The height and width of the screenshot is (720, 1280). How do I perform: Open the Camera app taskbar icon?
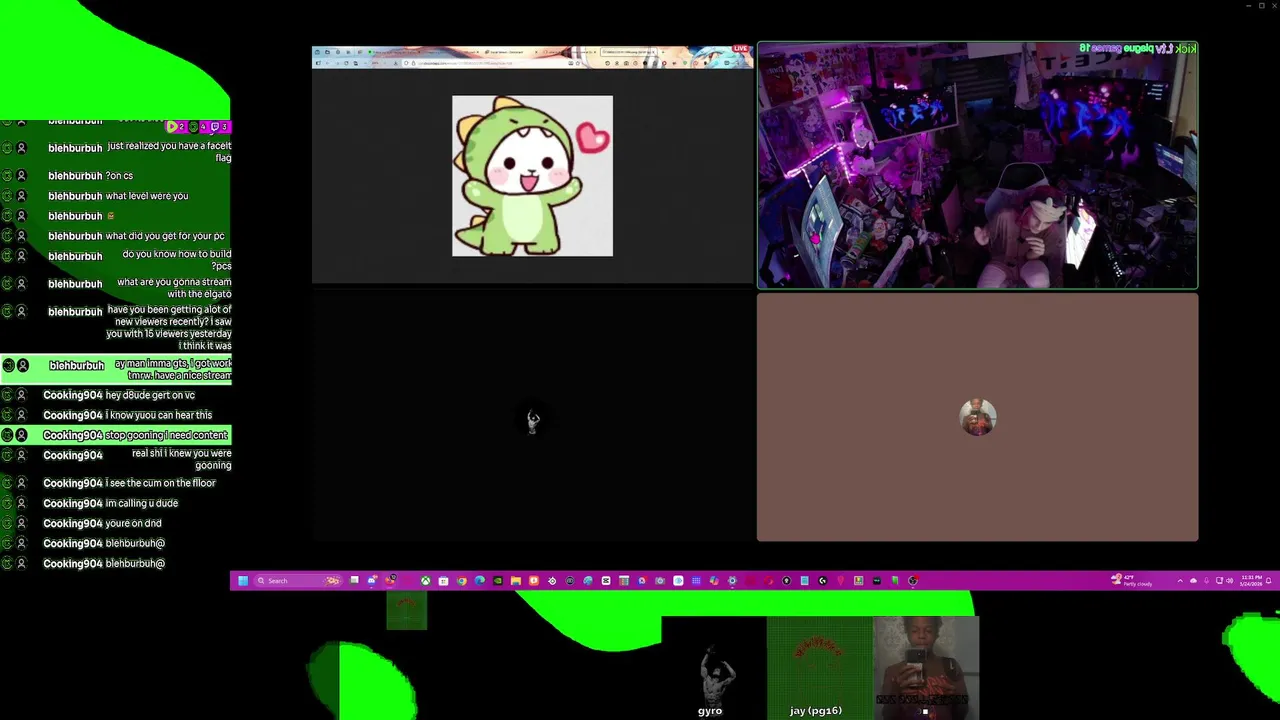tap(660, 580)
